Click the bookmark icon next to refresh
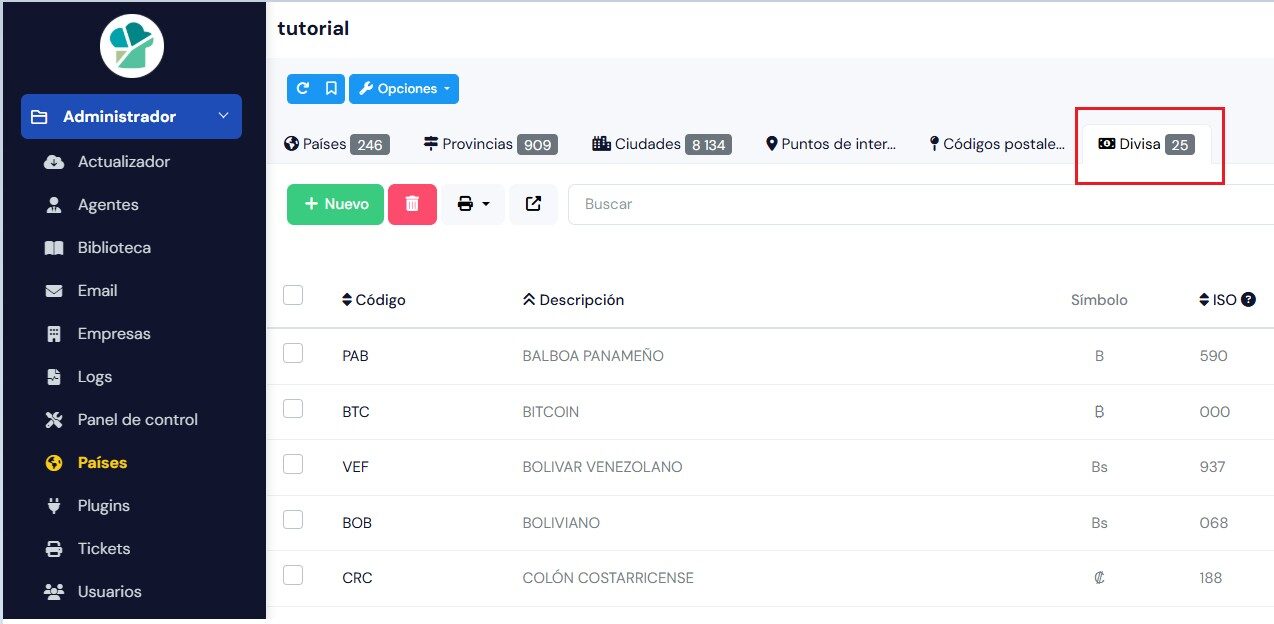1274x624 pixels. click(331, 89)
